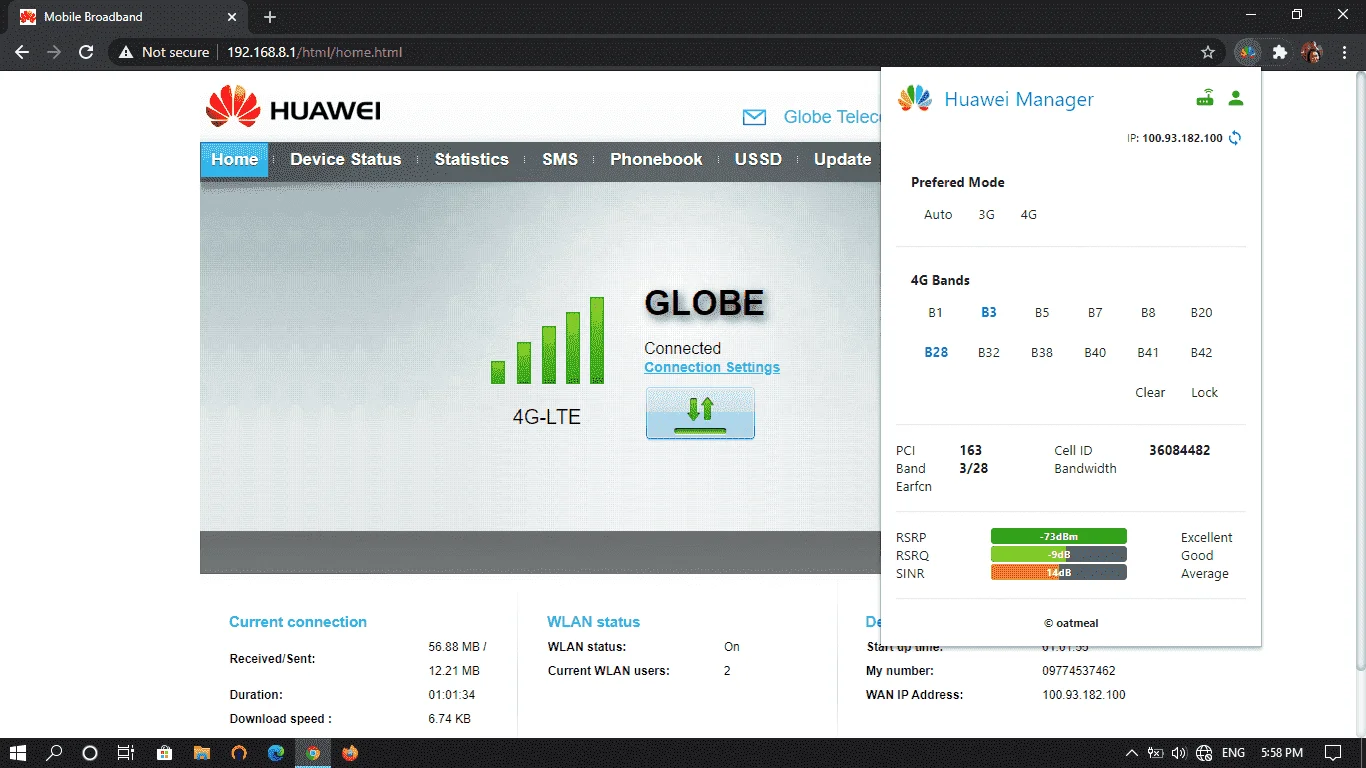This screenshot has width=1366, height=768.
Task: Click the Huawei Manager extension toolbar icon
Action: pyautogui.click(x=1248, y=52)
